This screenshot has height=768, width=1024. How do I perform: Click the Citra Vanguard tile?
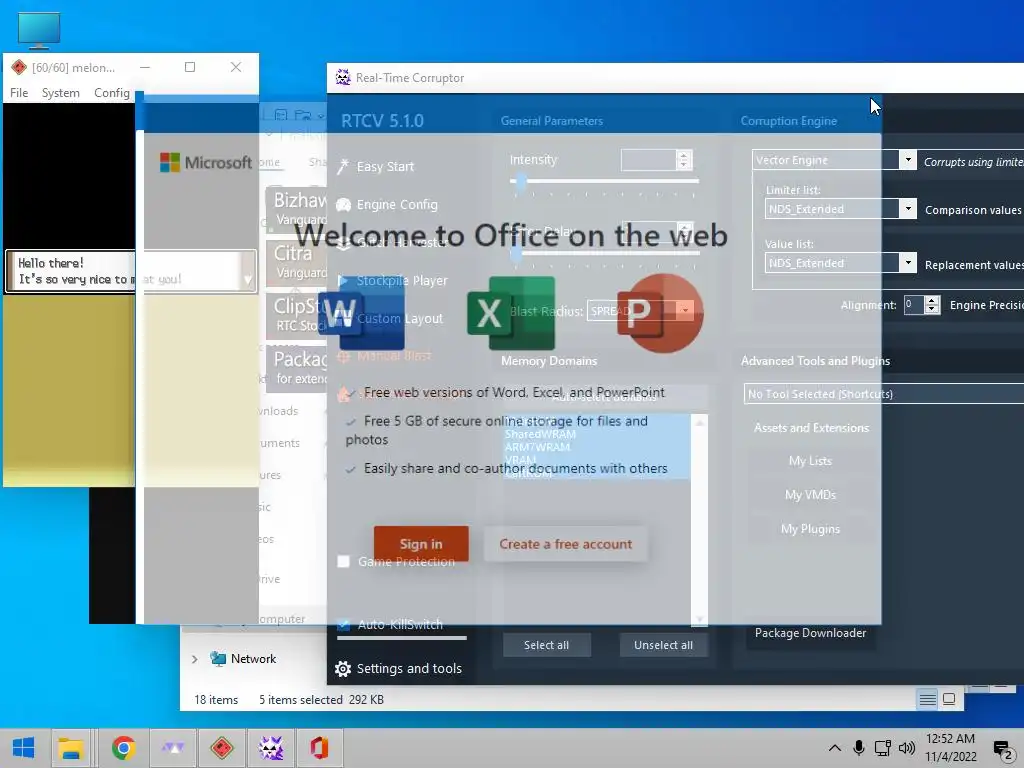[297, 261]
